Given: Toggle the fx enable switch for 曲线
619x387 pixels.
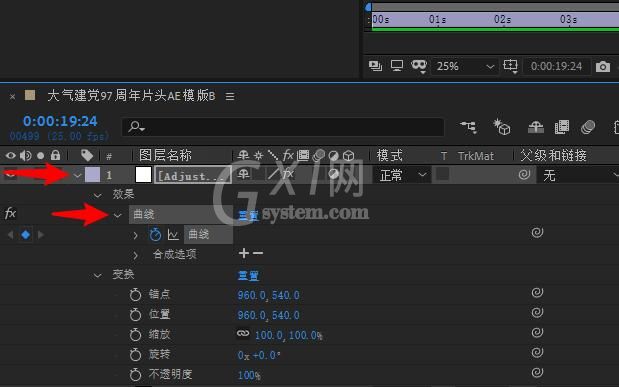Looking at the screenshot, I should coord(10,214).
